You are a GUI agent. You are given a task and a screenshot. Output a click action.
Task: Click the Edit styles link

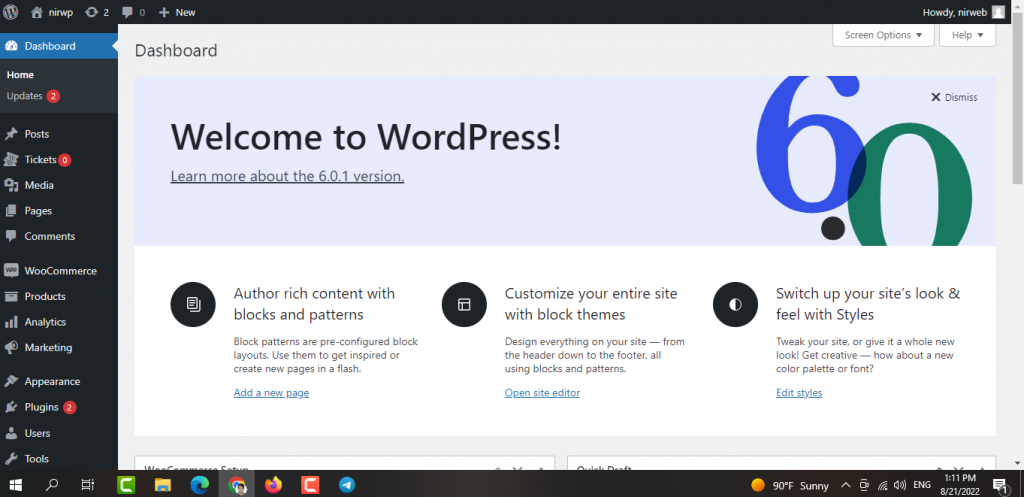coord(799,393)
